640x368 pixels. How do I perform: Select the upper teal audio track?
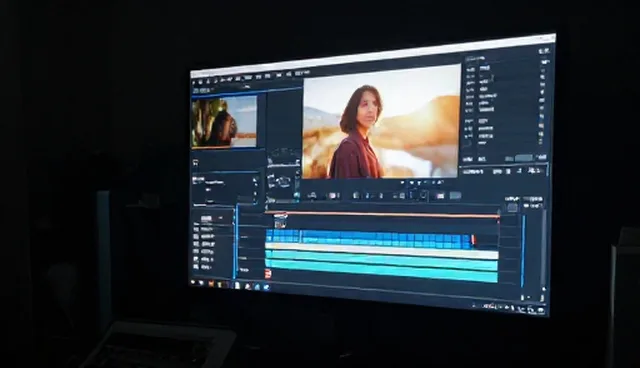pyautogui.click(x=382, y=260)
